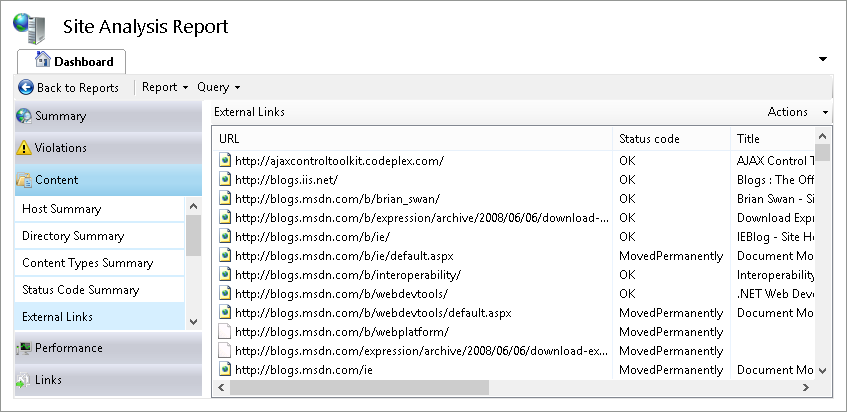This screenshot has height=412, width=847.
Task: Sort by Status code column header
Action: click(x=649, y=139)
